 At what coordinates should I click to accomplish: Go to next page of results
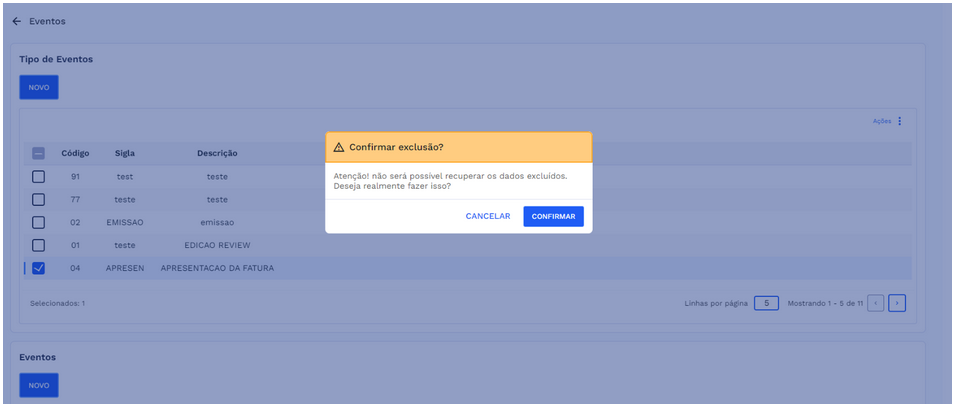897,303
